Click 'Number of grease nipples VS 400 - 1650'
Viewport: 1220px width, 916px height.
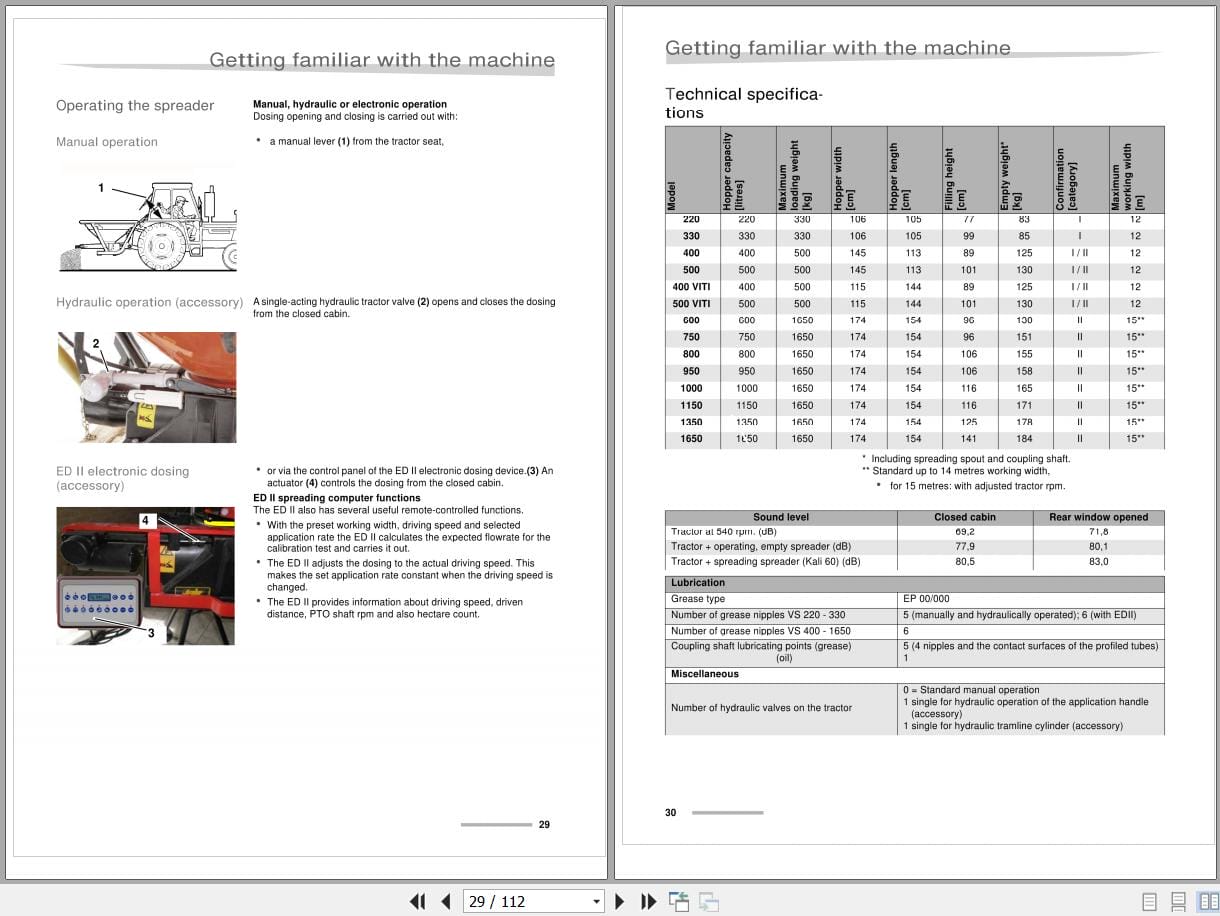point(761,631)
